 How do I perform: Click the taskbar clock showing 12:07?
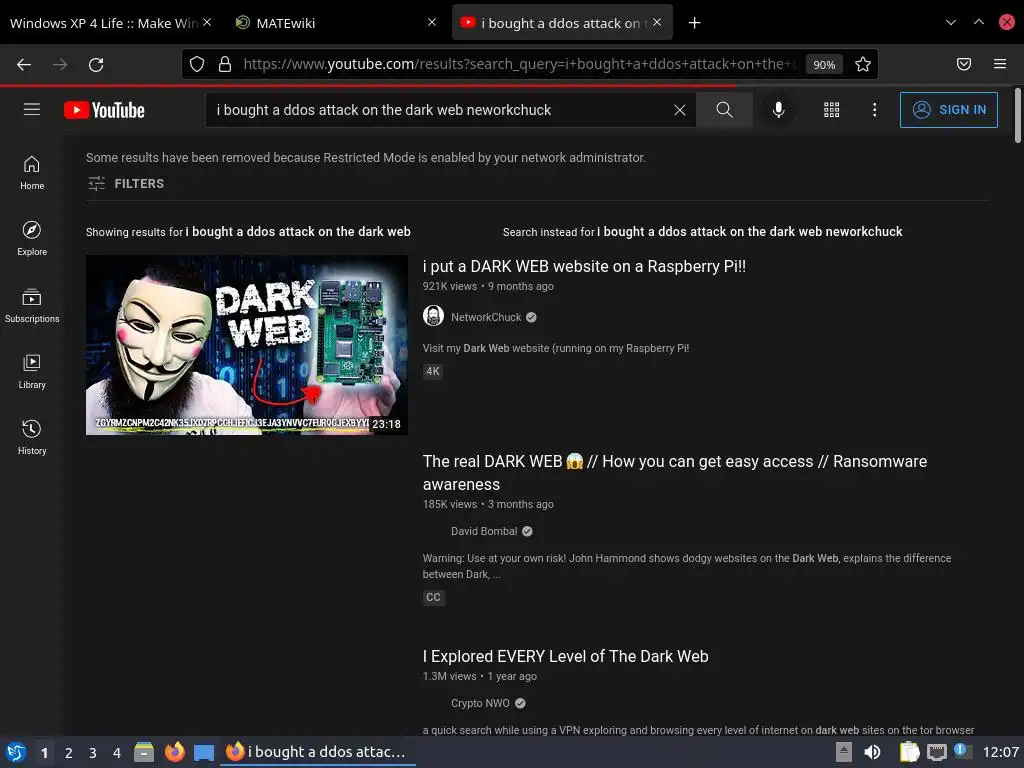(x=1000, y=752)
